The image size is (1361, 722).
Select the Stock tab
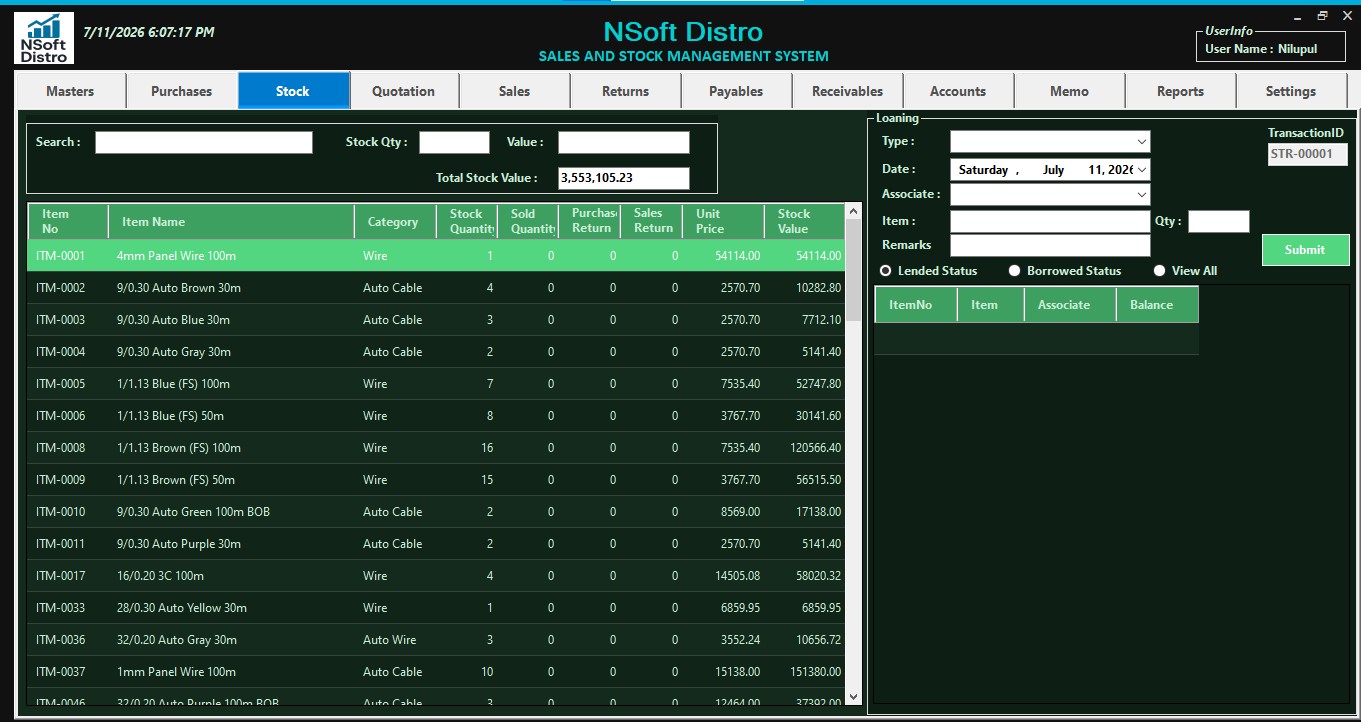(293, 91)
